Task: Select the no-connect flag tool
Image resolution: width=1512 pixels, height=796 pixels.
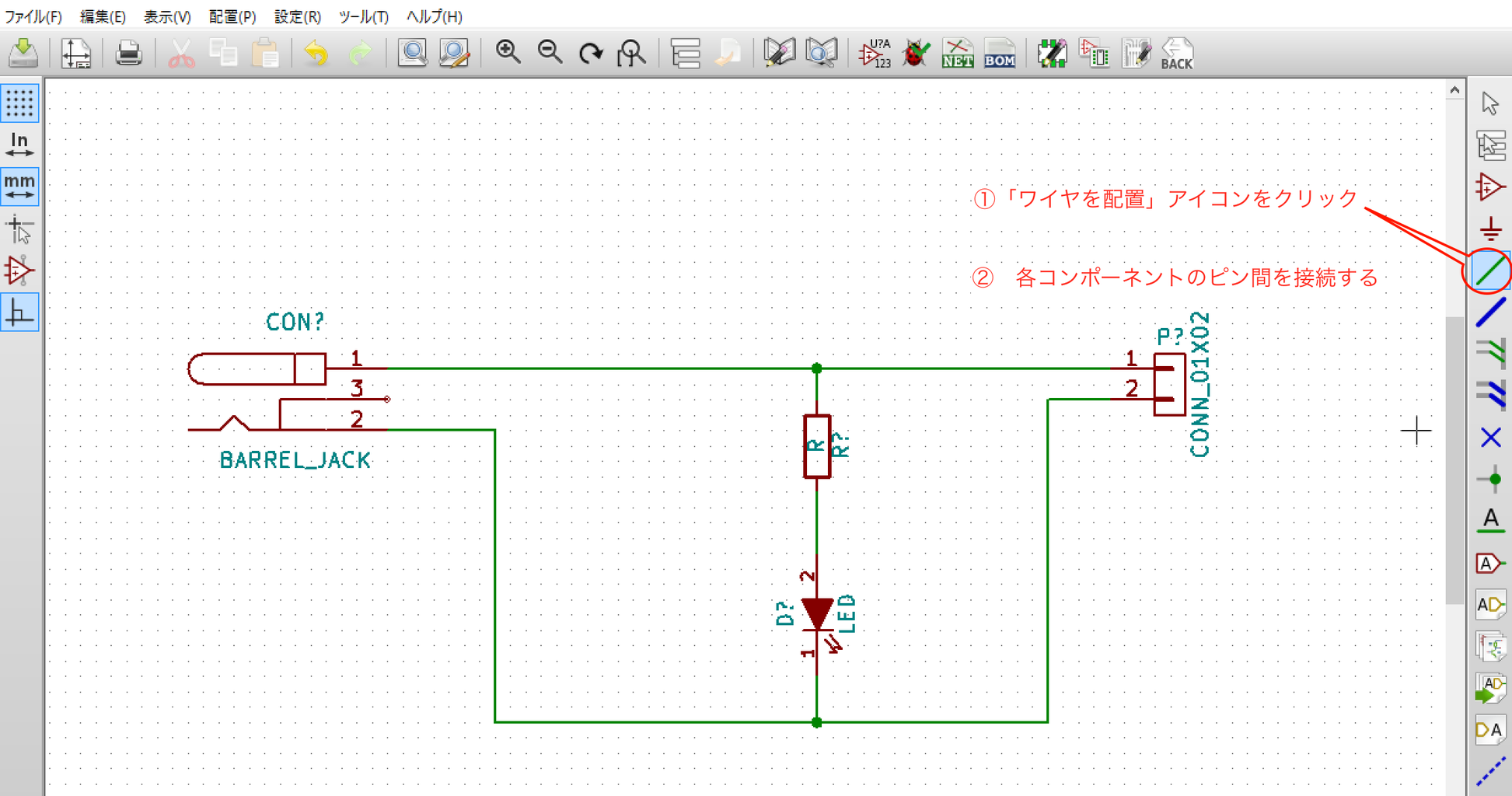Action: coord(1490,438)
